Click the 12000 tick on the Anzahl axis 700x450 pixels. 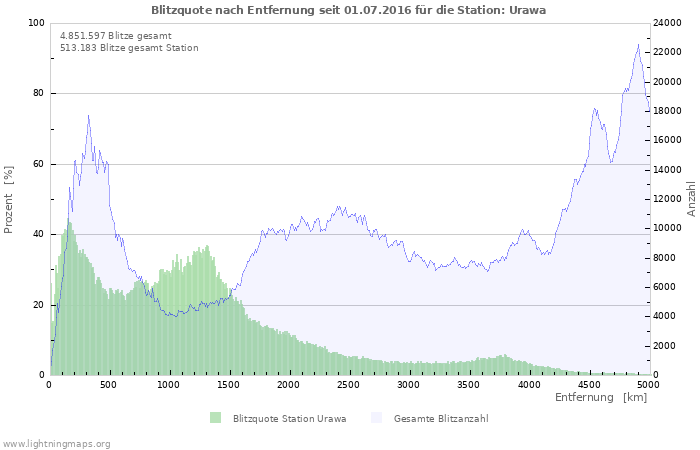[667, 199]
